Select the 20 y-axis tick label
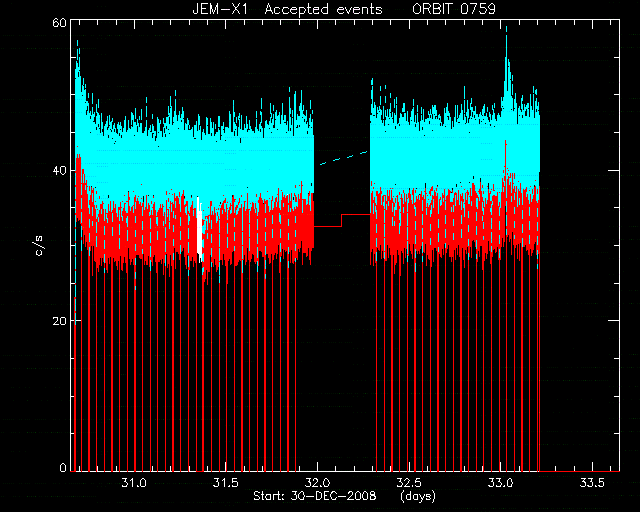The width and height of the screenshot is (640, 512). pos(59,321)
